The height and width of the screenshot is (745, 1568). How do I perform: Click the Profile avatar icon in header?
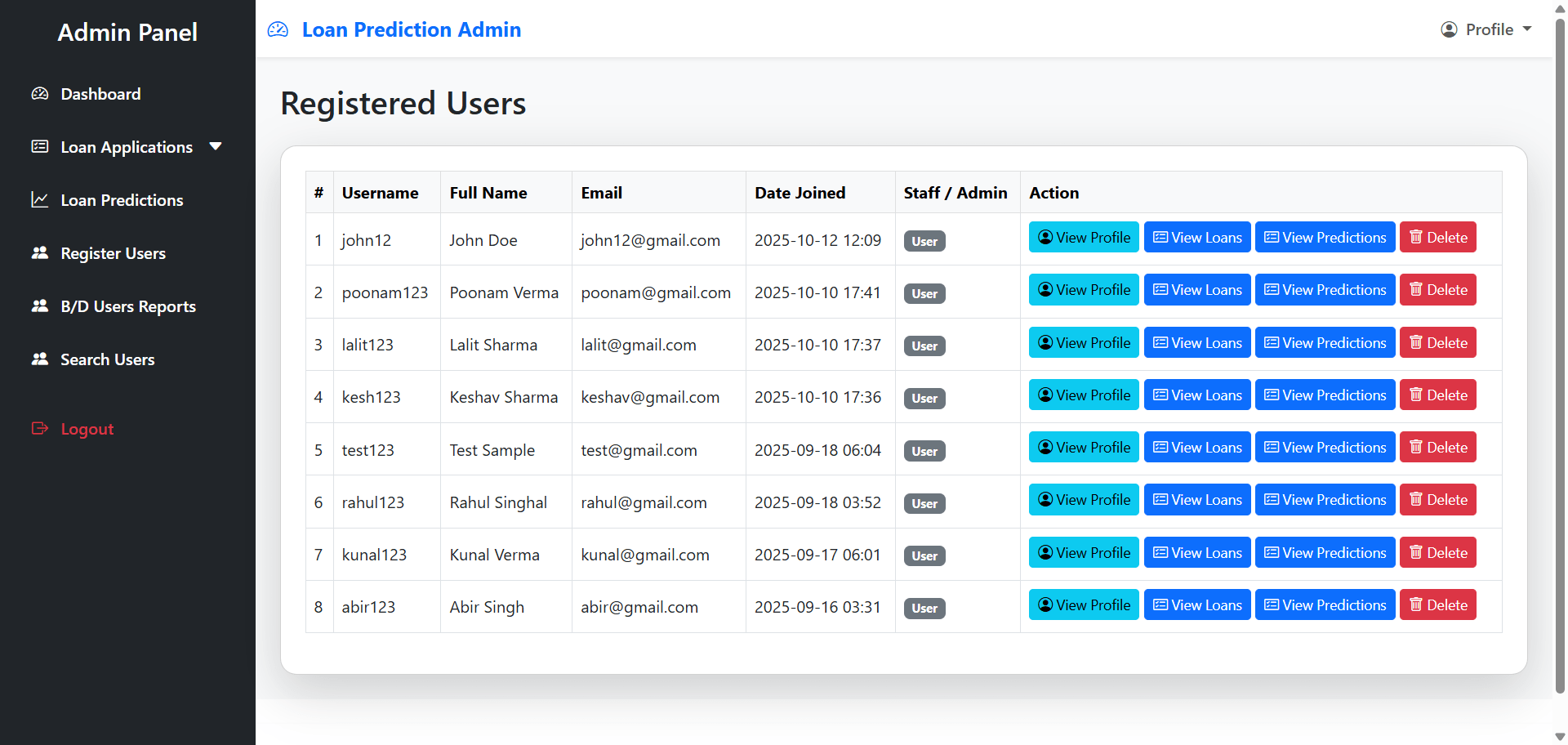coord(1449,30)
